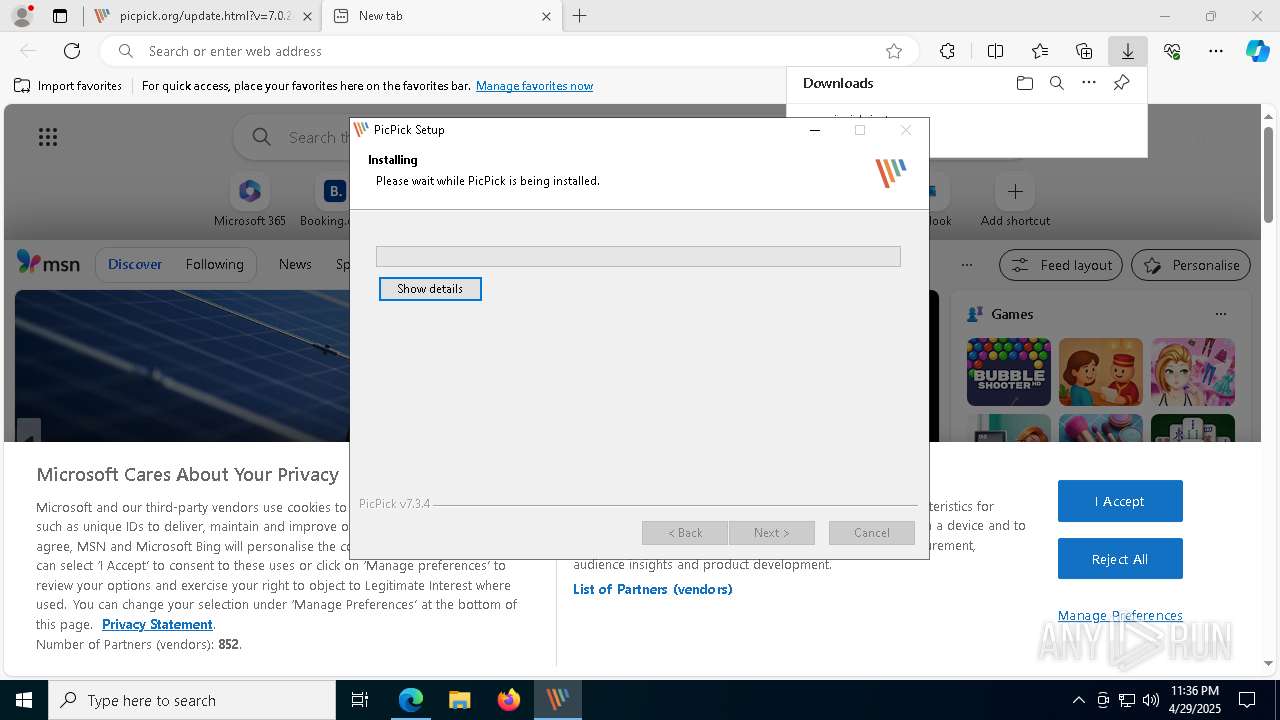Click the Next > button in PicPick Setup

click(771, 533)
